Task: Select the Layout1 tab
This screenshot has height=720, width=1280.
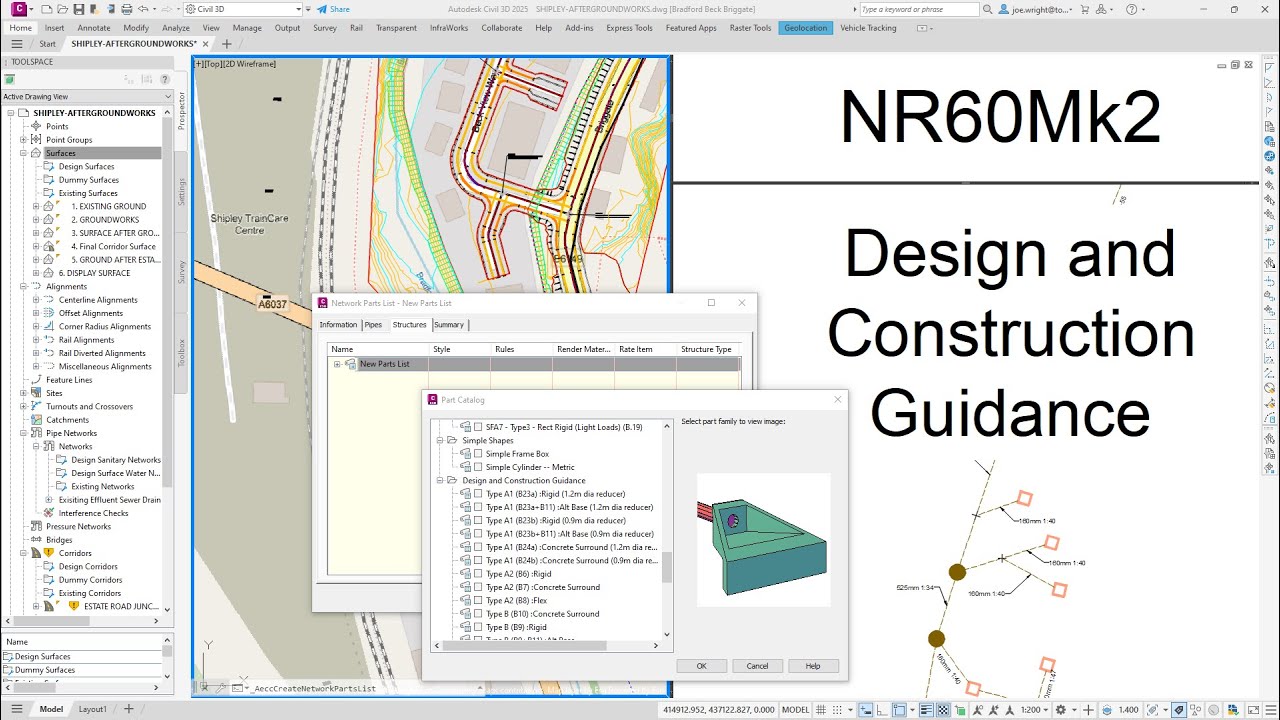Action: 93,709
